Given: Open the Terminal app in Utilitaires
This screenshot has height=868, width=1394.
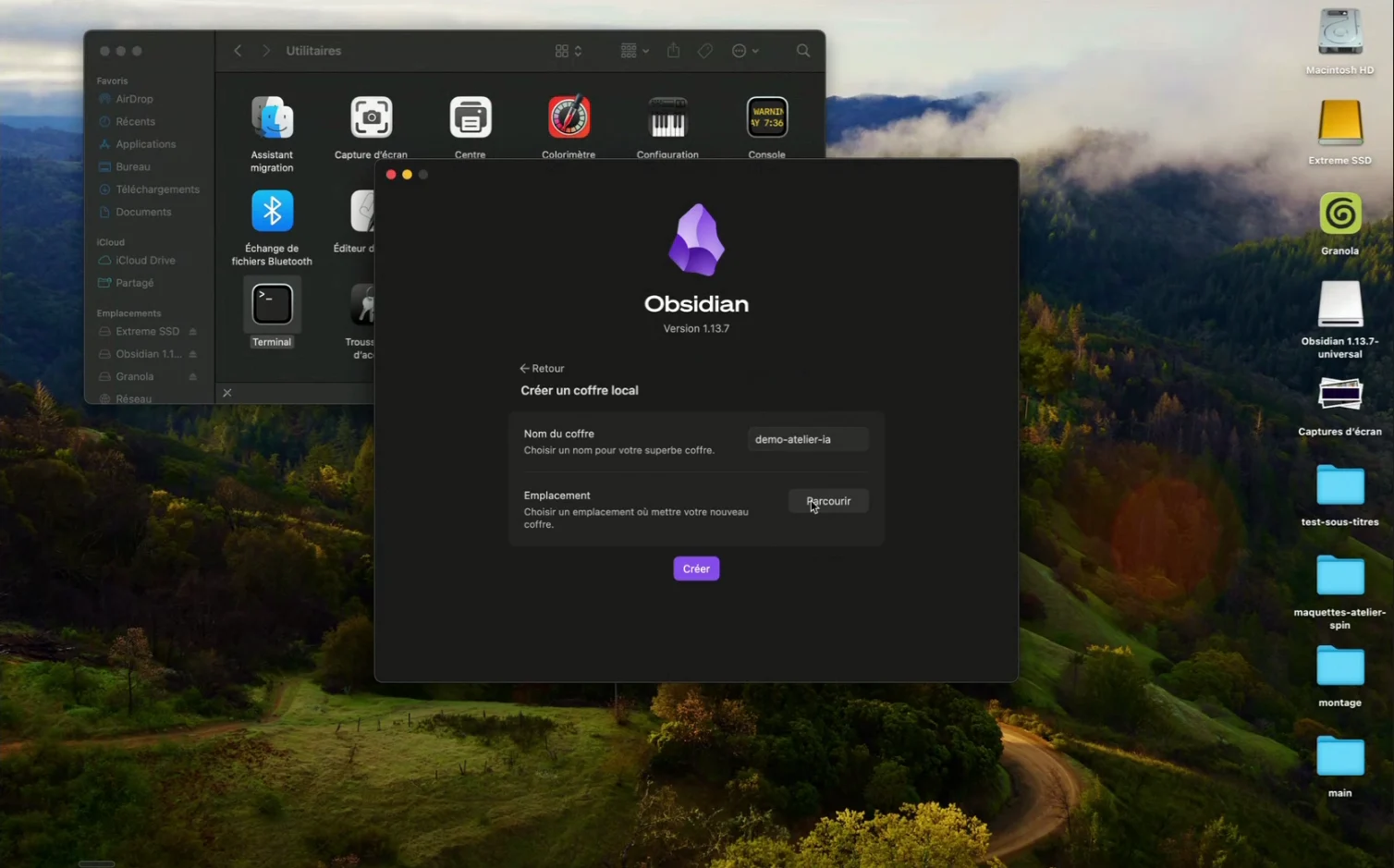Looking at the screenshot, I should [272, 305].
